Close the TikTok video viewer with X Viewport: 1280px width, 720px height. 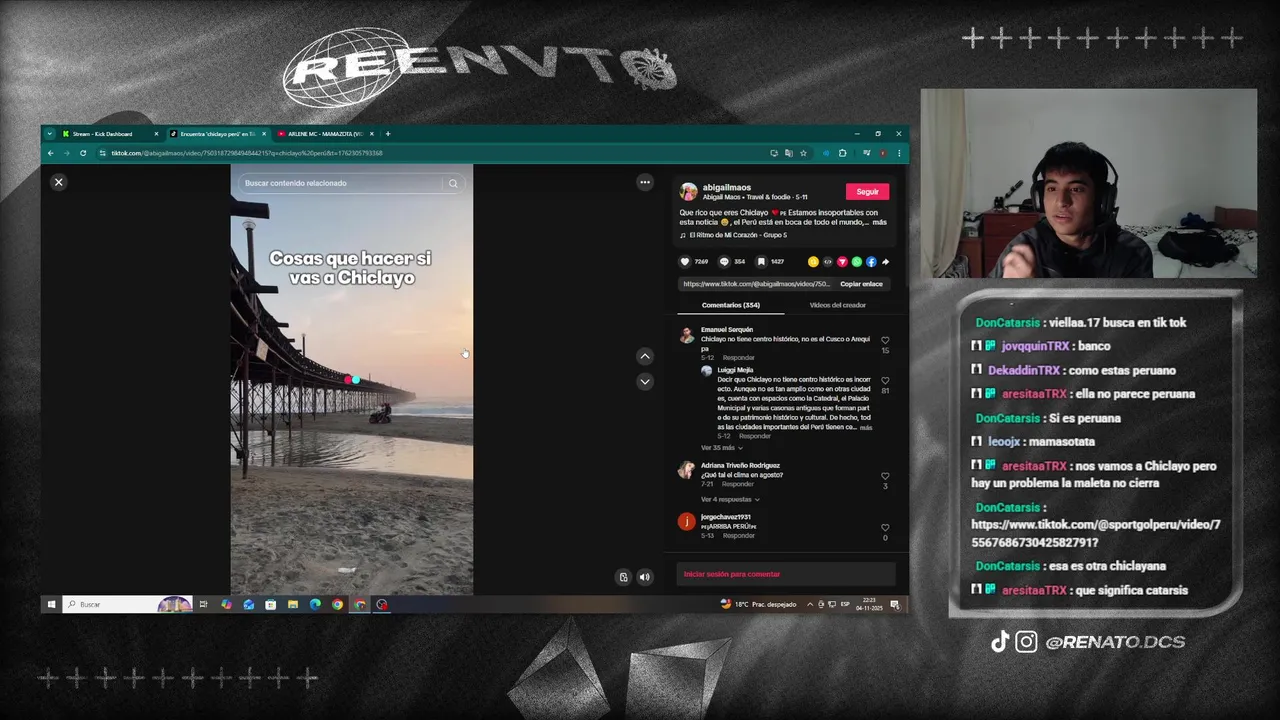(58, 182)
